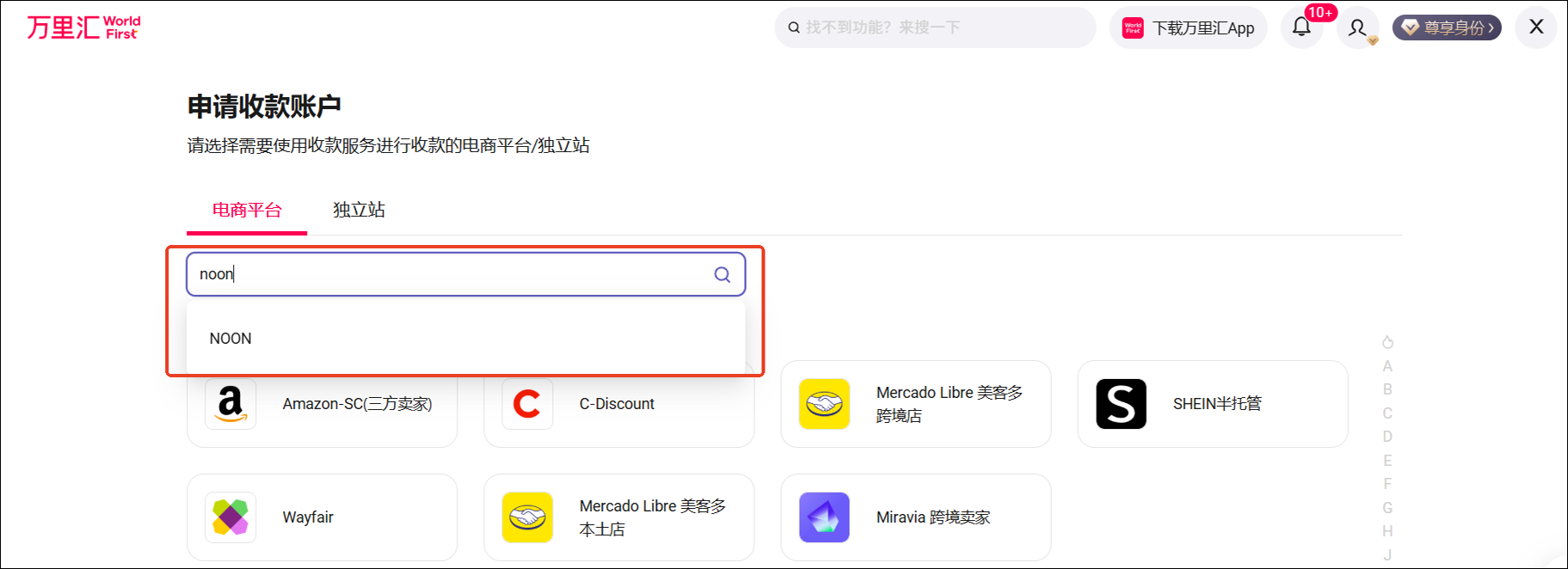The image size is (1568, 569).
Task: Click the WorldFirst logo in header
Action: pyautogui.click(x=83, y=28)
